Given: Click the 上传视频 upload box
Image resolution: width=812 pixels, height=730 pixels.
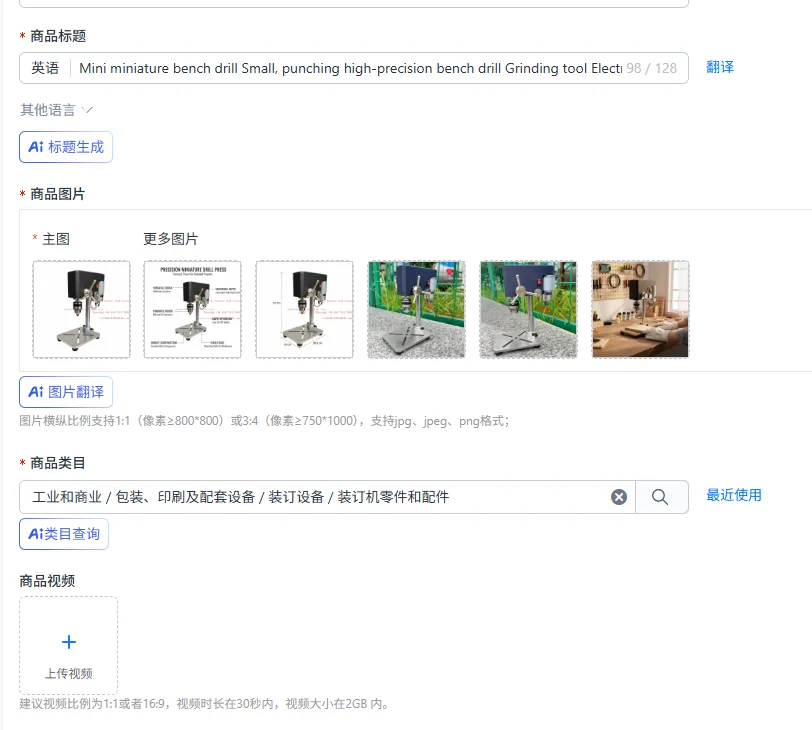Looking at the screenshot, I should (68, 646).
